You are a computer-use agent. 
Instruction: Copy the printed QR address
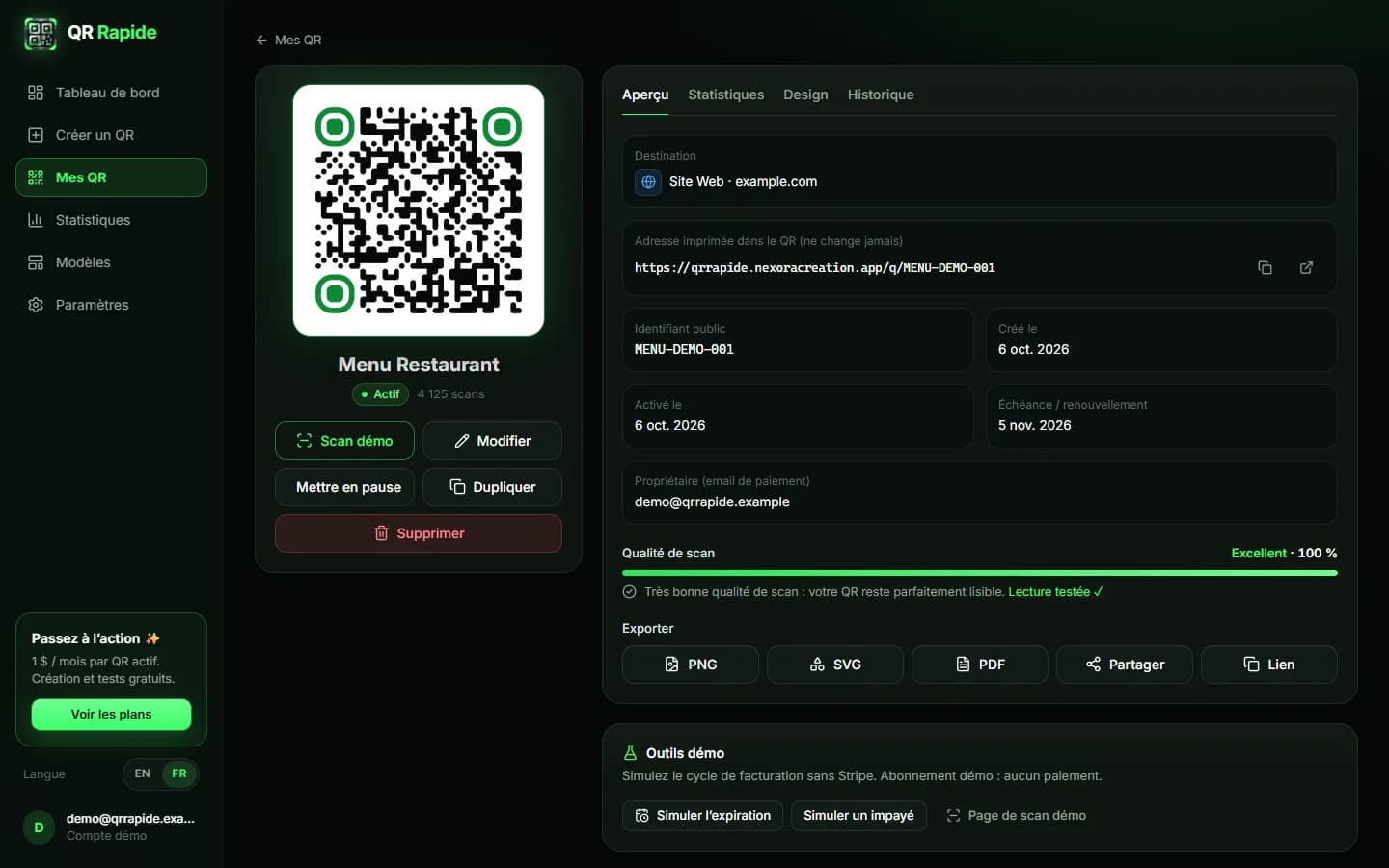[x=1265, y=267]
